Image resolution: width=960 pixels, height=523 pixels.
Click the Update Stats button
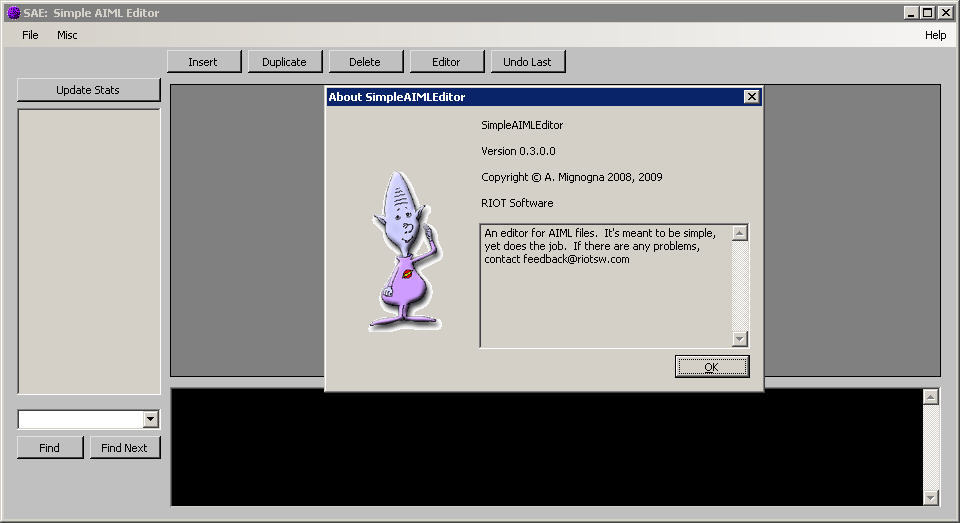click(88, 90)
